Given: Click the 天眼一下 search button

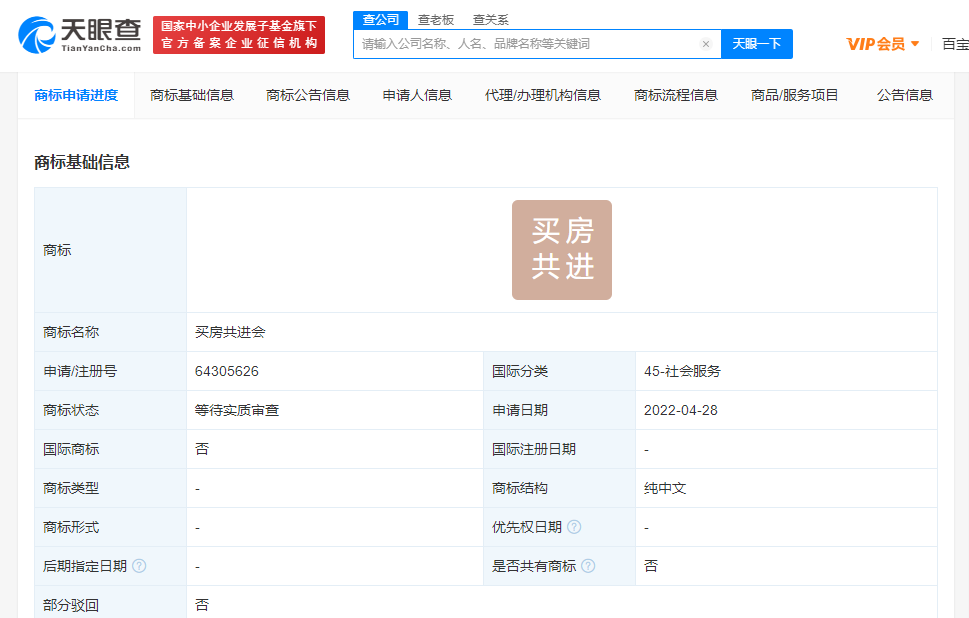Looking at the screenshot, I should click(x=757, y=44).
